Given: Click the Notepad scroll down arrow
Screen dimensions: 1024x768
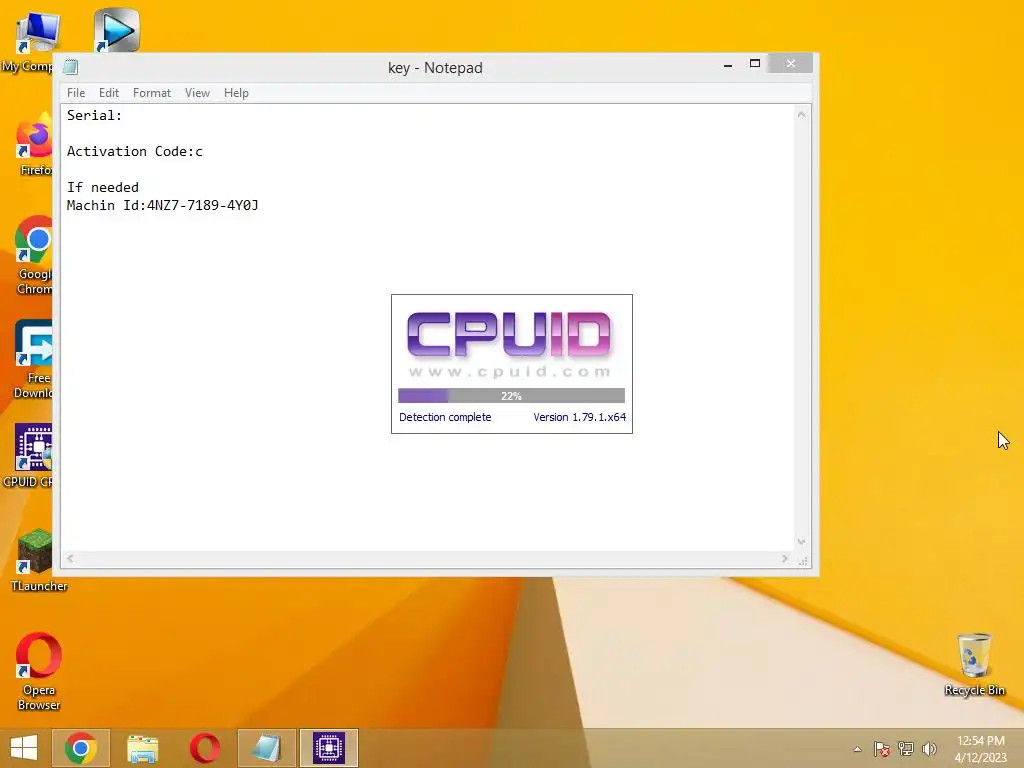Looking at the screenshot, I should tap(801, 542).
